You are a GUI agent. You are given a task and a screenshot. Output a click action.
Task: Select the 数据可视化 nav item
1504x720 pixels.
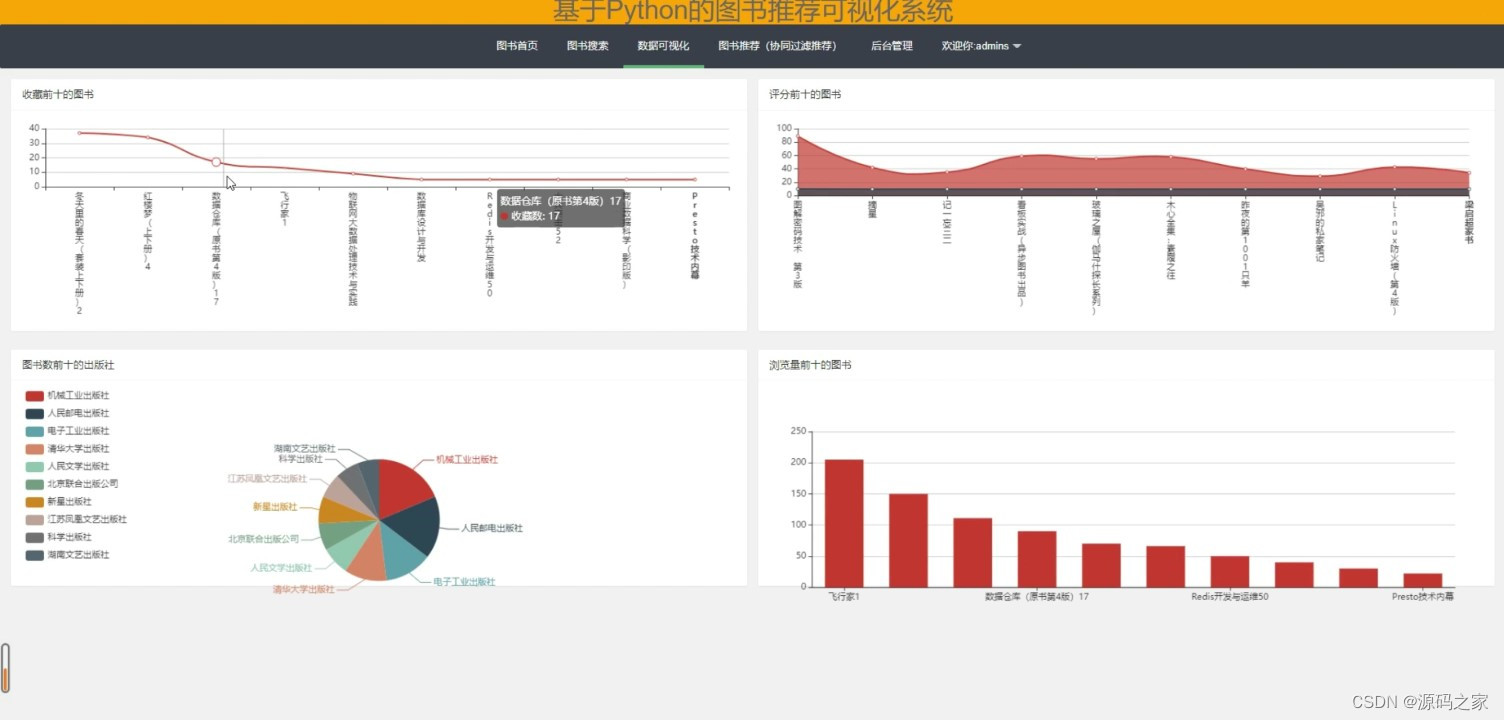663,46
